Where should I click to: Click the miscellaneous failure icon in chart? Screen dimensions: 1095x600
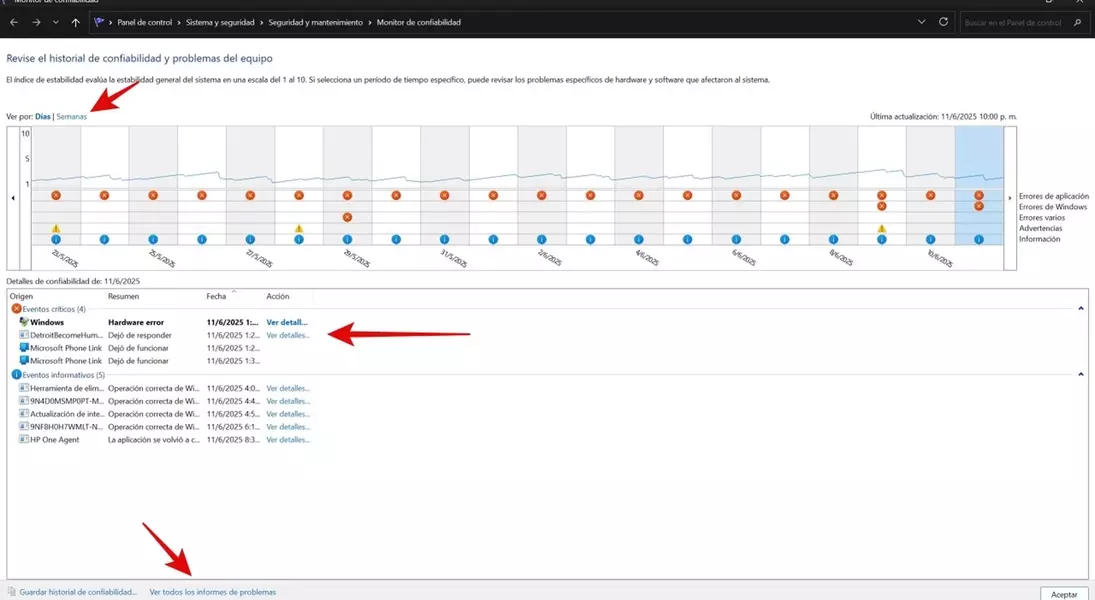347,217
